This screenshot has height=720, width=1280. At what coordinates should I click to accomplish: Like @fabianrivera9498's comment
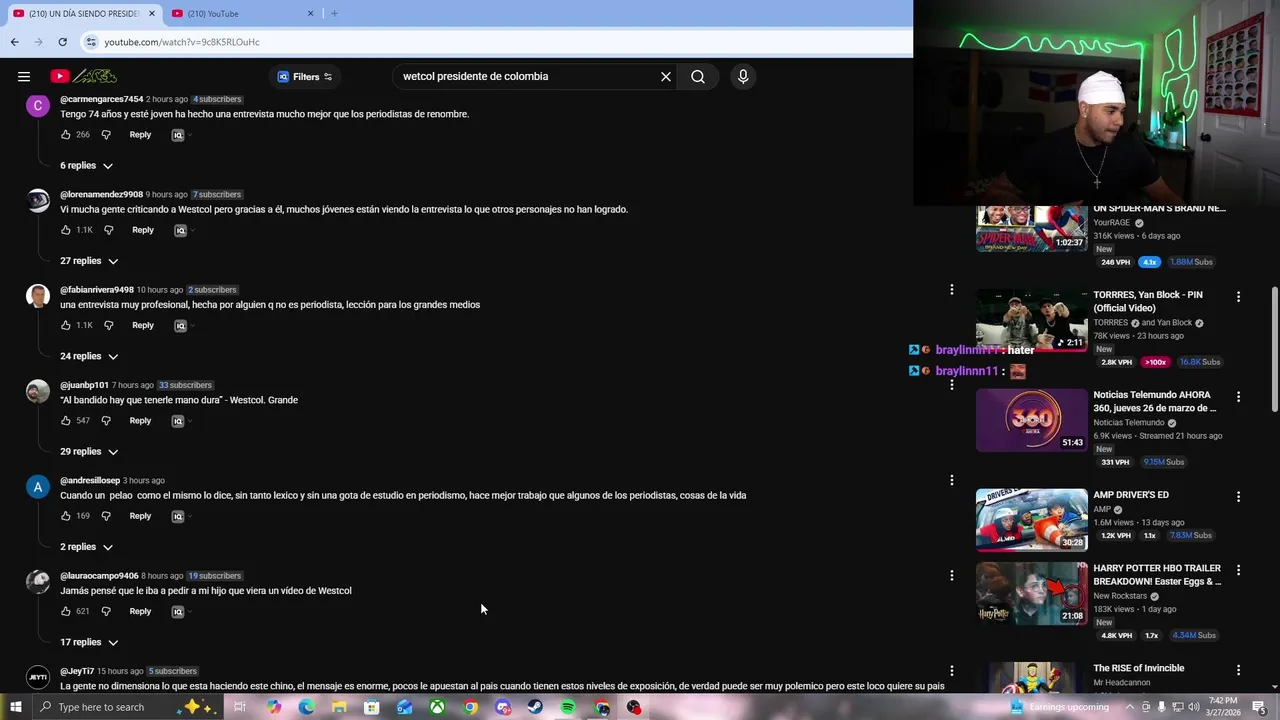66,325
